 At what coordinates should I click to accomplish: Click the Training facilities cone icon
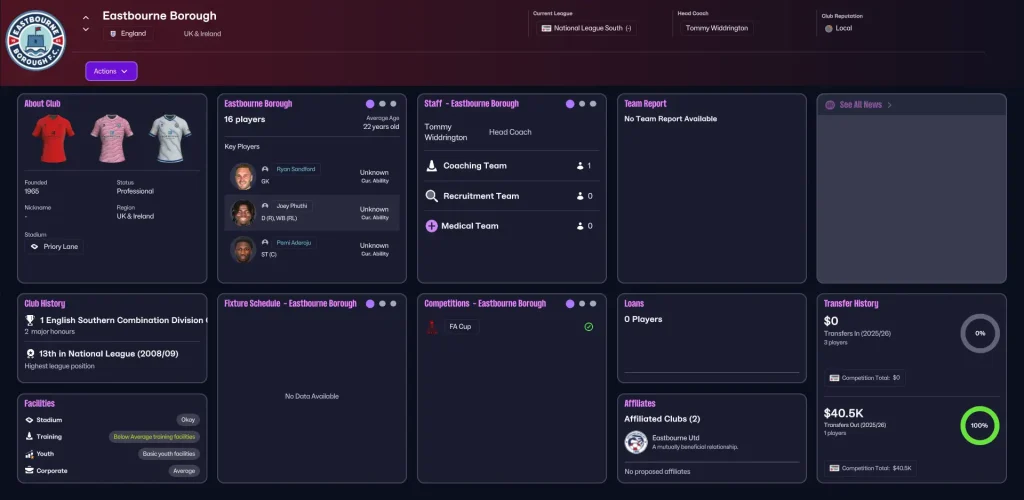coord(29,437)
